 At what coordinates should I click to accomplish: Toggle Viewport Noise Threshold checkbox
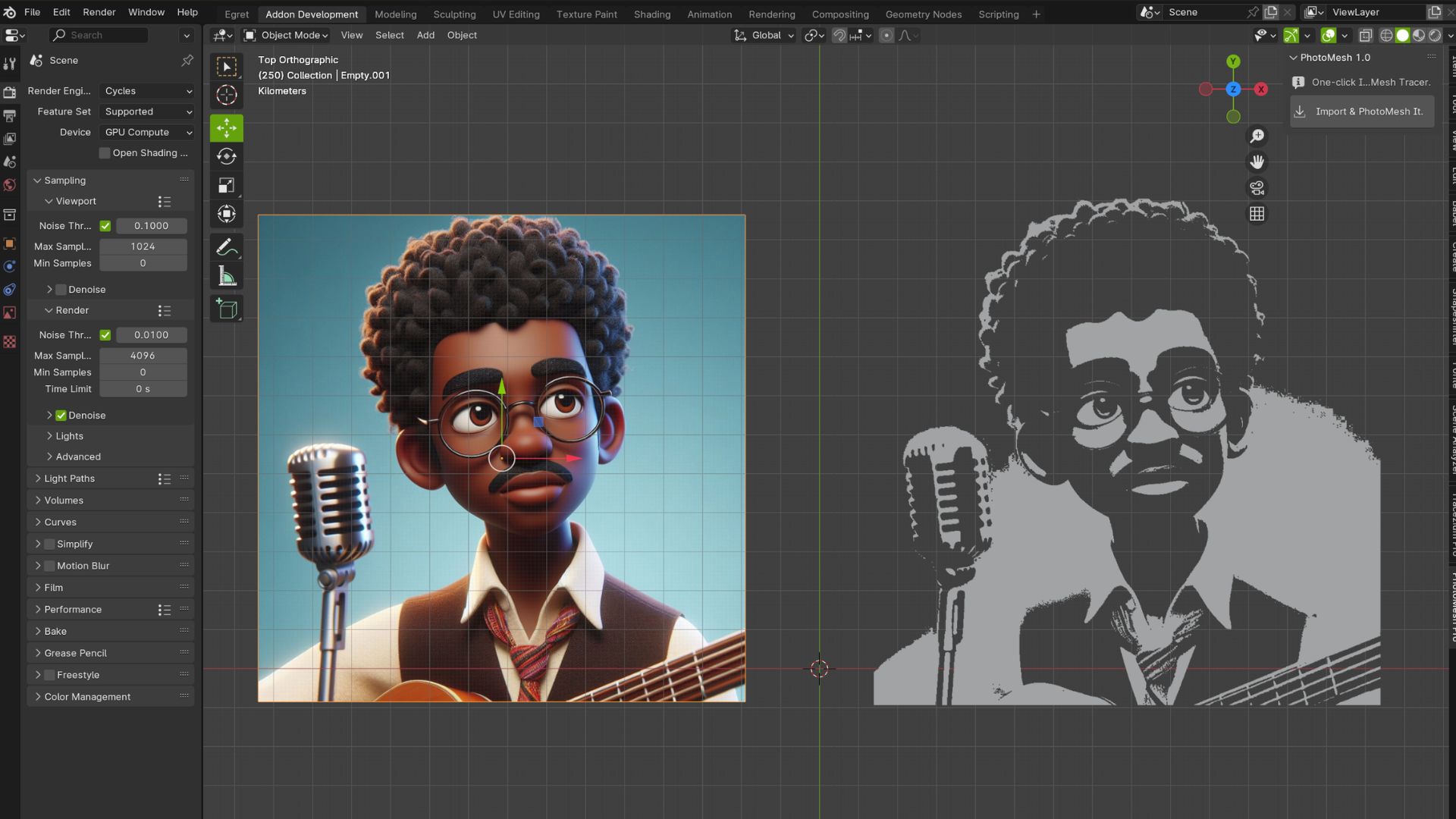click(105, 226)
